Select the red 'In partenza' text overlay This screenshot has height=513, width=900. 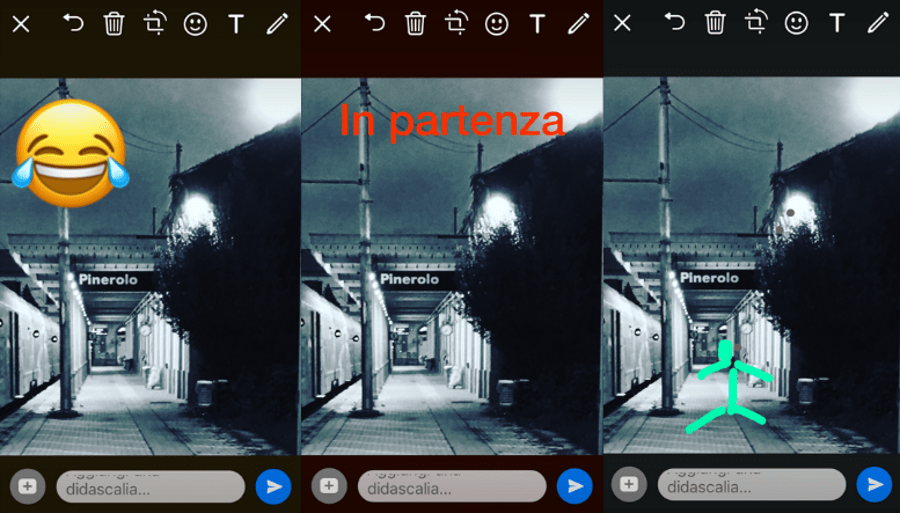[x=452, y=121]
